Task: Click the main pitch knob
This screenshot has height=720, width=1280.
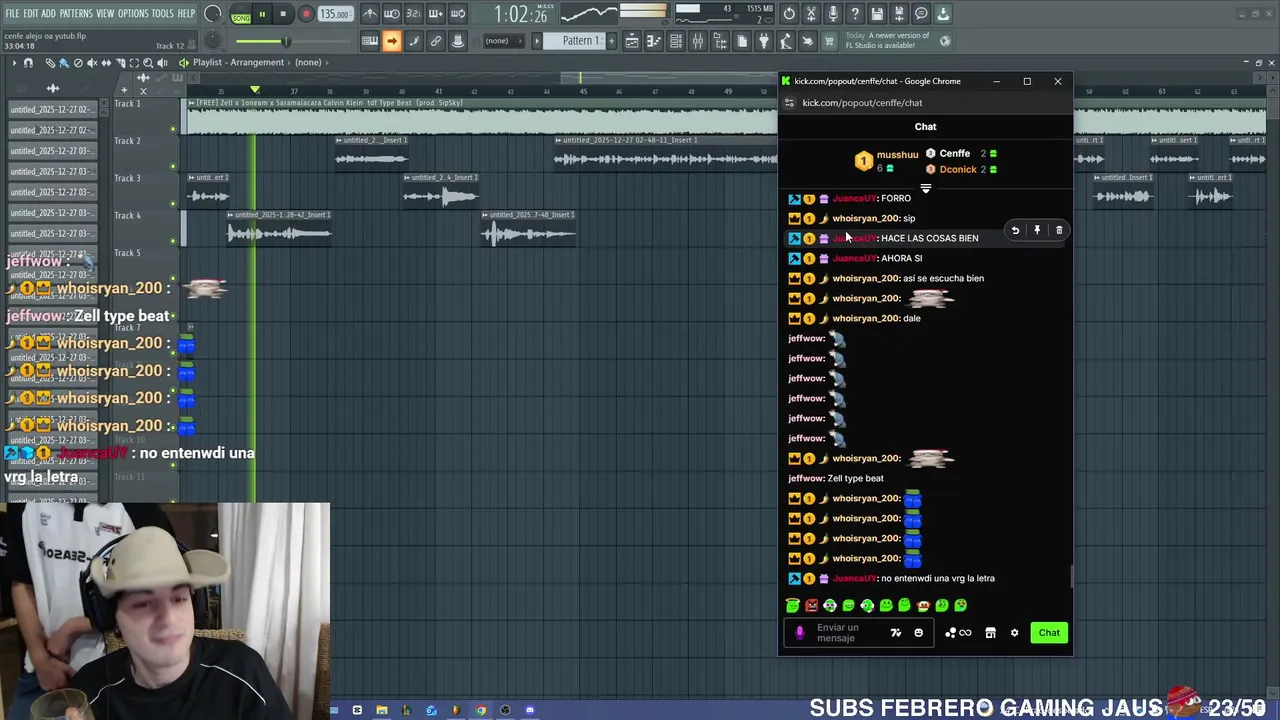Action: tap(212, 41)
